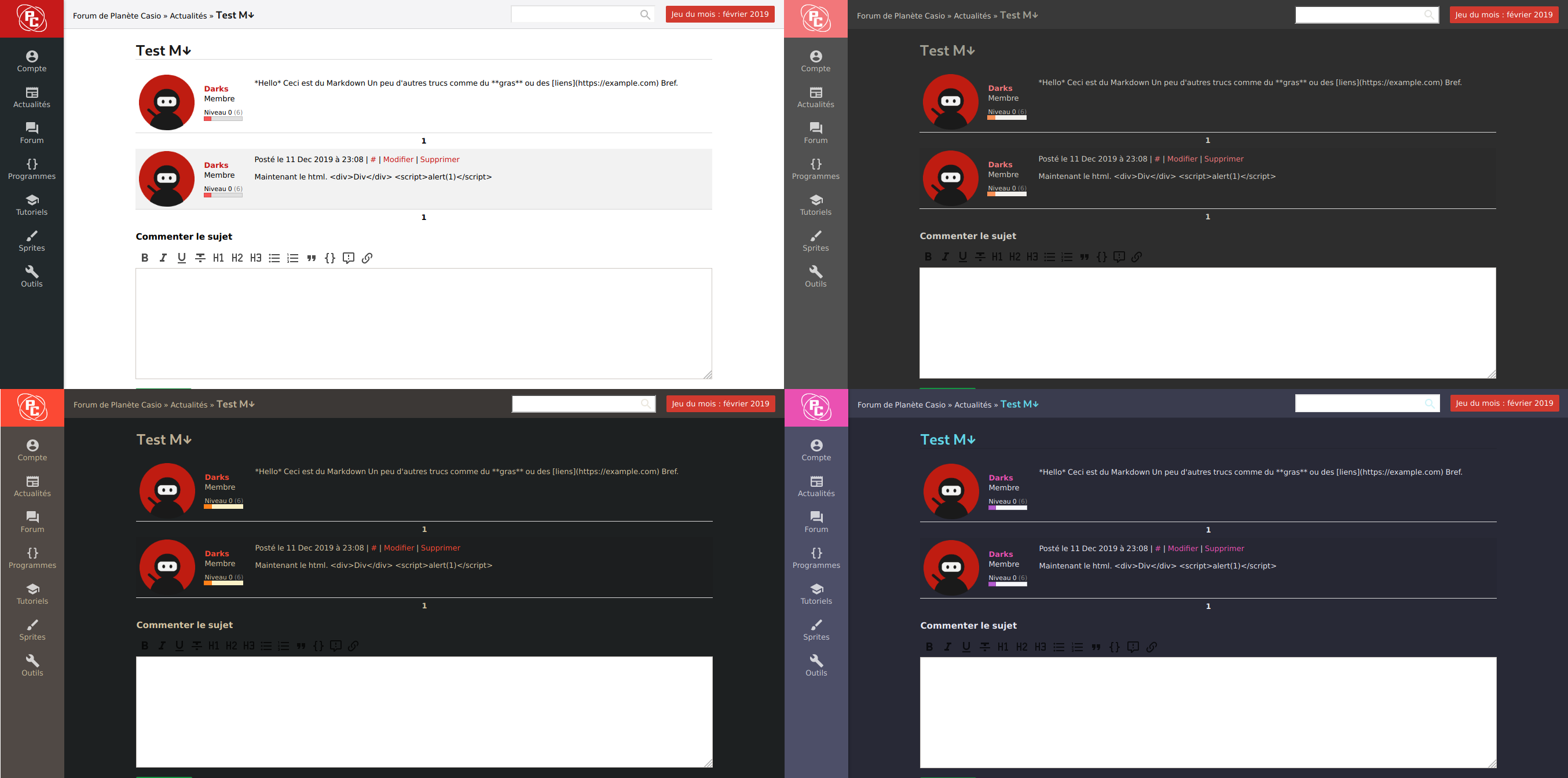Click the Underline icon in the pink-logo theme editor
Viewport: 1568px width, 778px height.
click(966, 647)
